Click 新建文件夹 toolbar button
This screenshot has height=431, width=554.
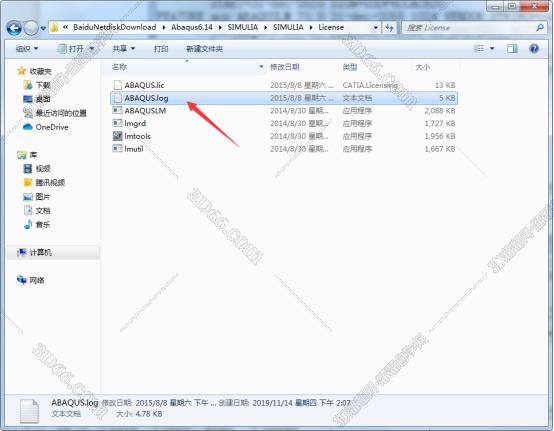tap(204, 48)
